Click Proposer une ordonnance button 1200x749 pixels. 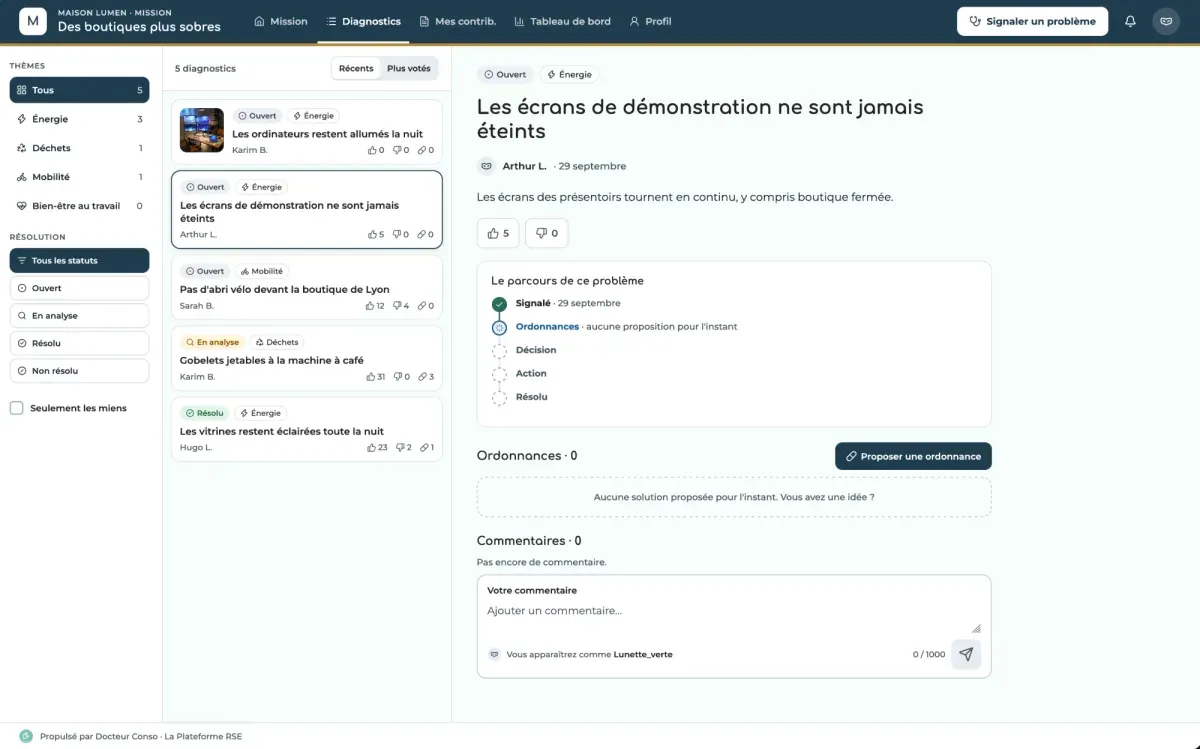[913, 456]
